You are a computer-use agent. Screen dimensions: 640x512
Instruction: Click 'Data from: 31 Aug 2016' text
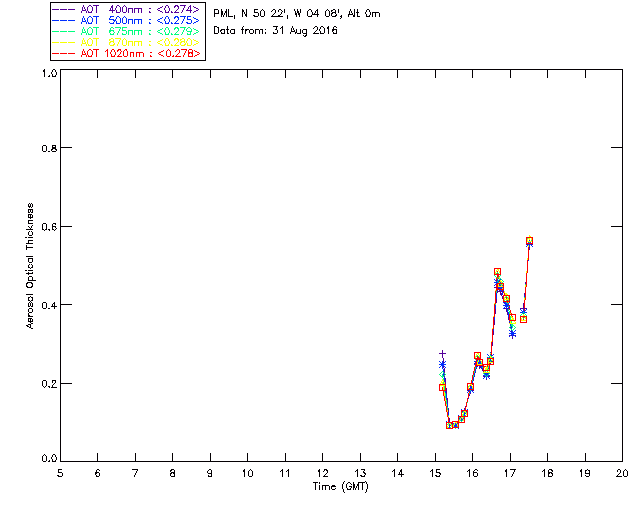pos(276,31)
